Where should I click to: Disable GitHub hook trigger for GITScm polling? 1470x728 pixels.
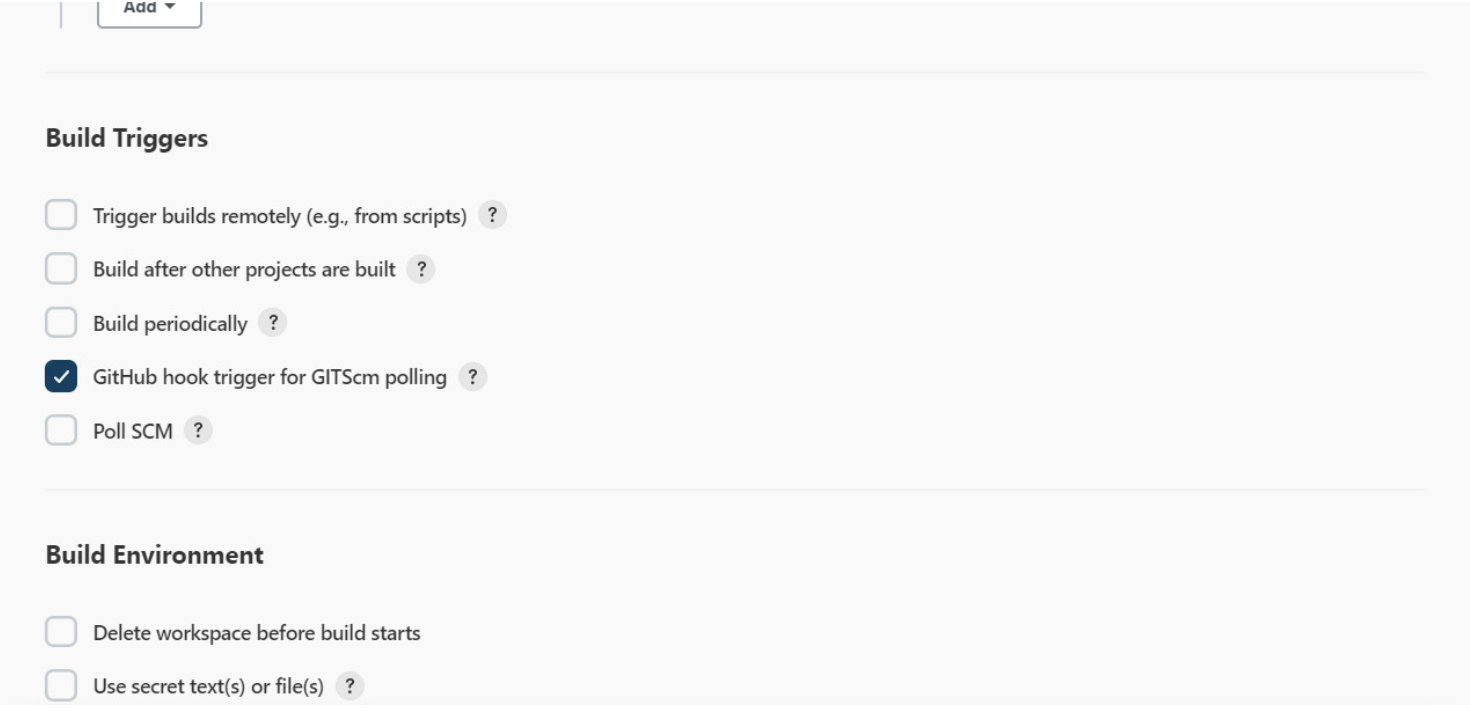pos(60,377)
